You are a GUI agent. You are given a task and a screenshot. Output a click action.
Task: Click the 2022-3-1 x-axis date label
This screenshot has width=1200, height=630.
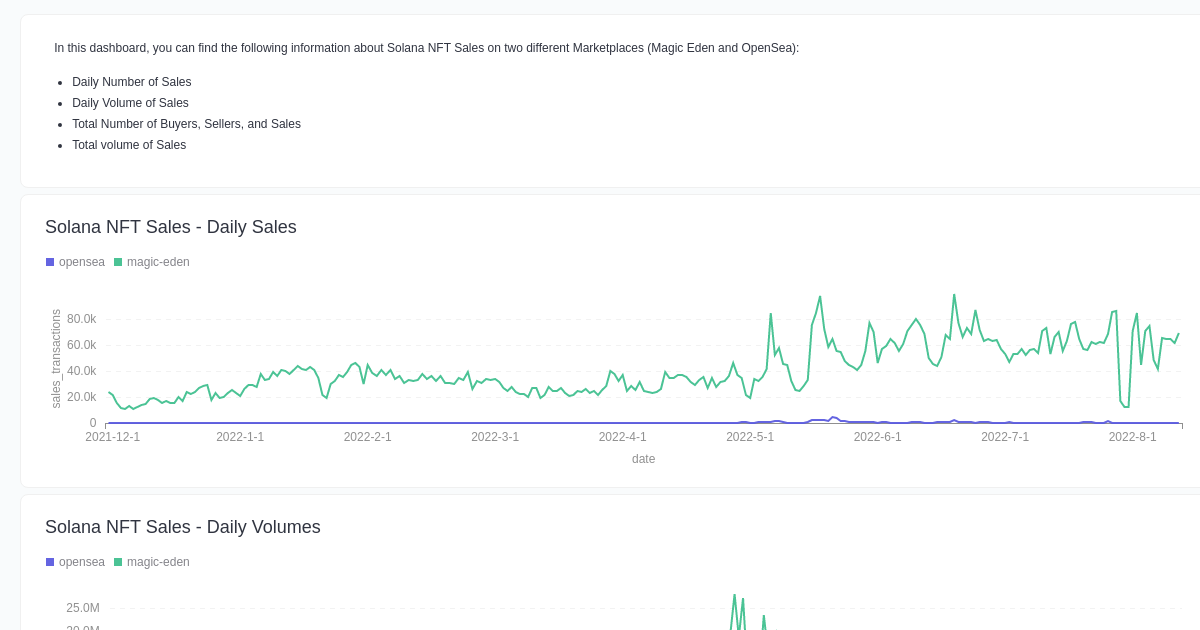(x=495, y=437)
